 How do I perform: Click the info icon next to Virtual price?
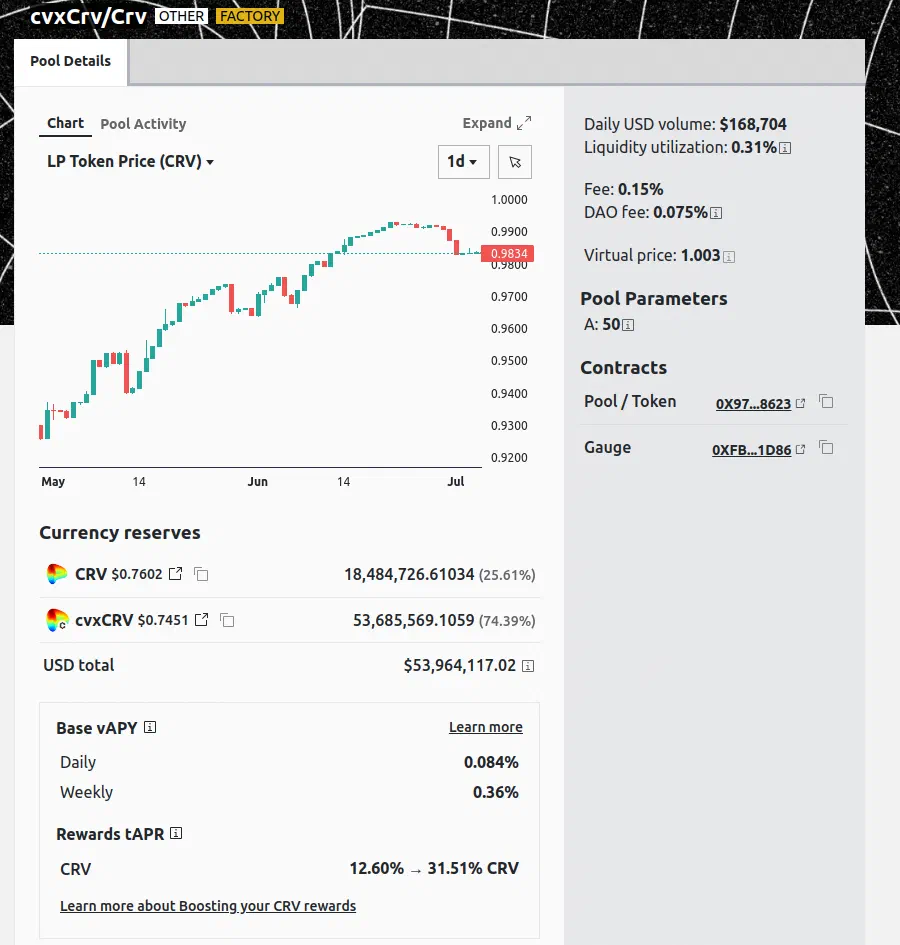[729, 257]
